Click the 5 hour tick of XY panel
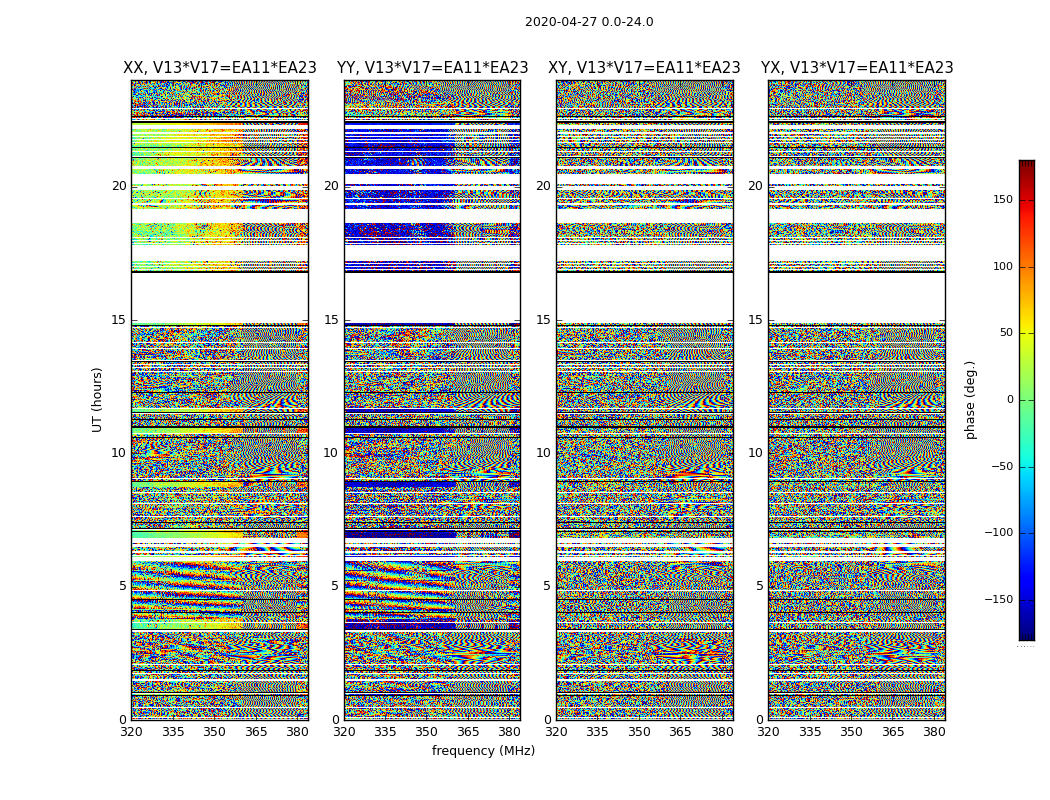 coord(547,586)
